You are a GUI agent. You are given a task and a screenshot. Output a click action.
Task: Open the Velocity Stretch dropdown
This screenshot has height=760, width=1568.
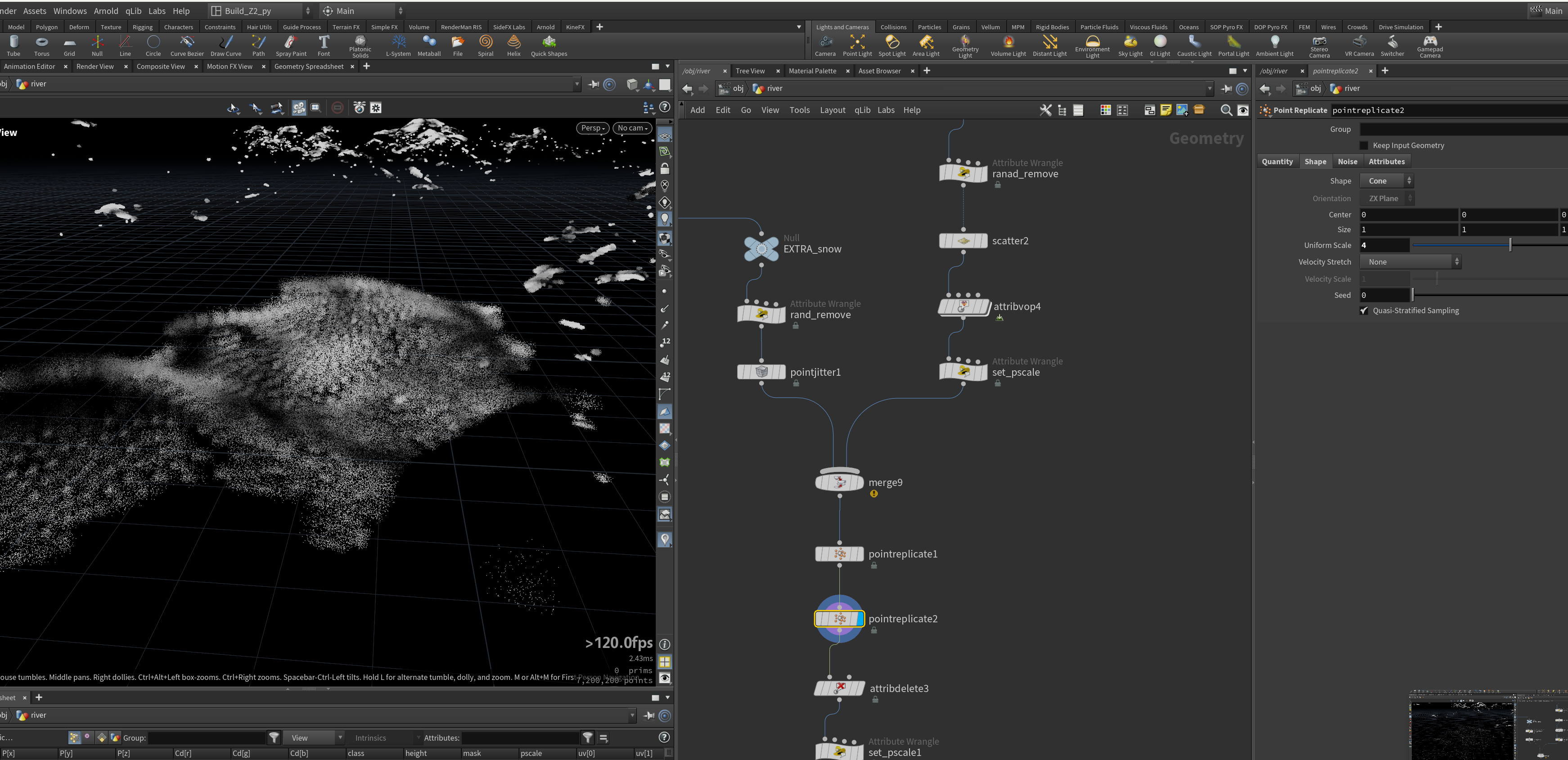point(1410,261)
